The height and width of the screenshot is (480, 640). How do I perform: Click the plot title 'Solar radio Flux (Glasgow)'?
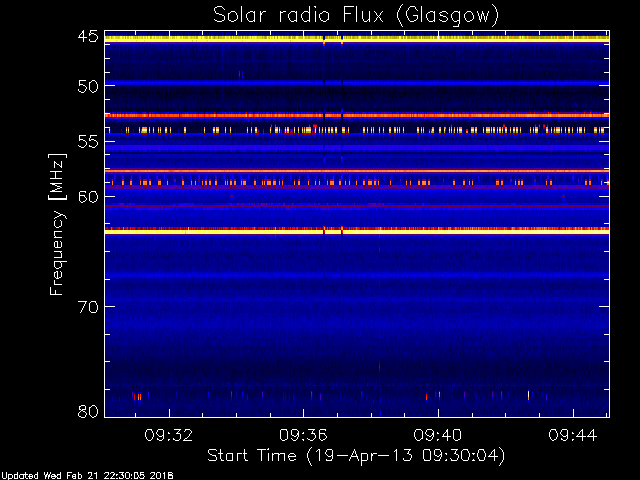coord(356,16)
